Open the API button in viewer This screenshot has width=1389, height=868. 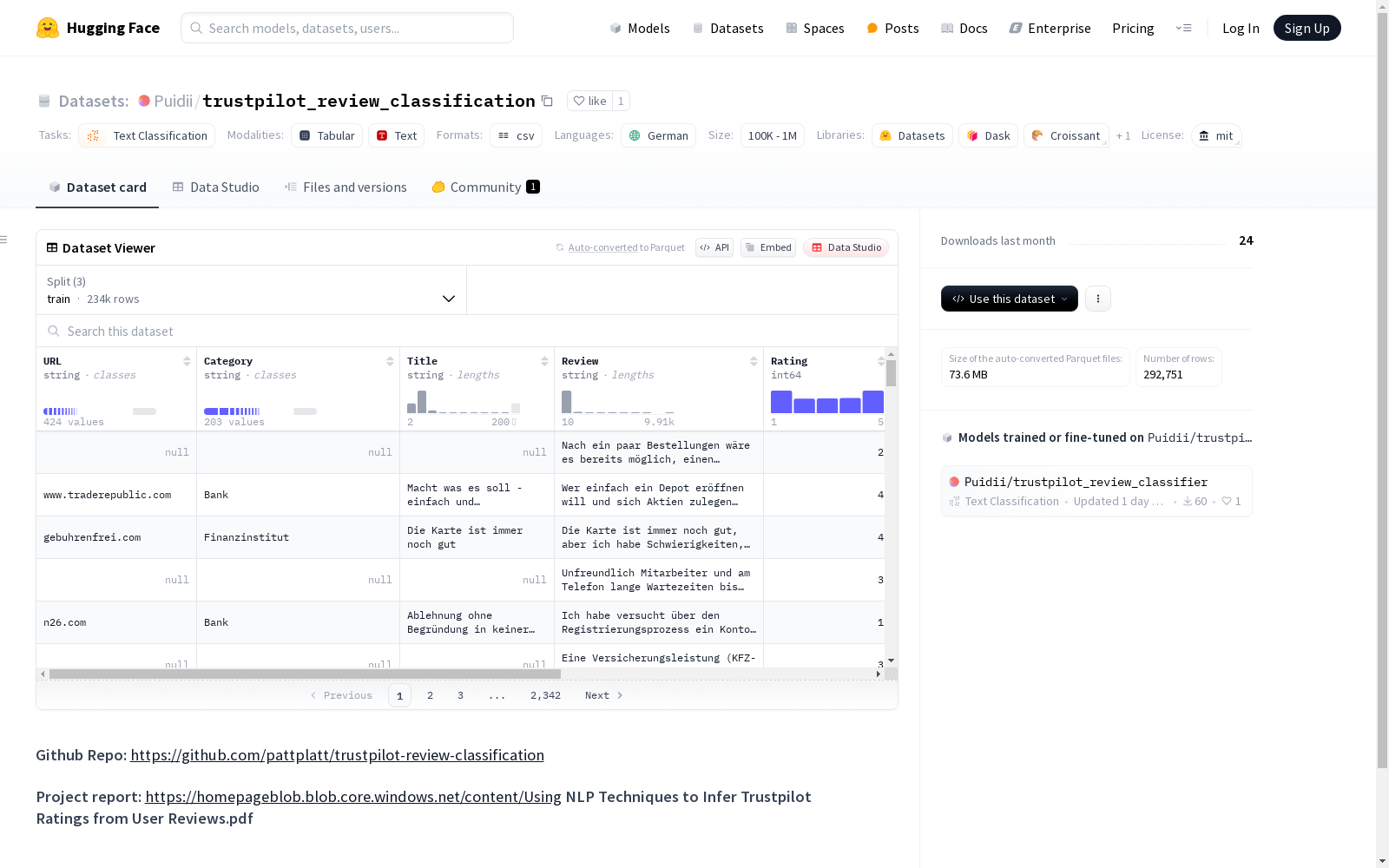tap(714, 247)
